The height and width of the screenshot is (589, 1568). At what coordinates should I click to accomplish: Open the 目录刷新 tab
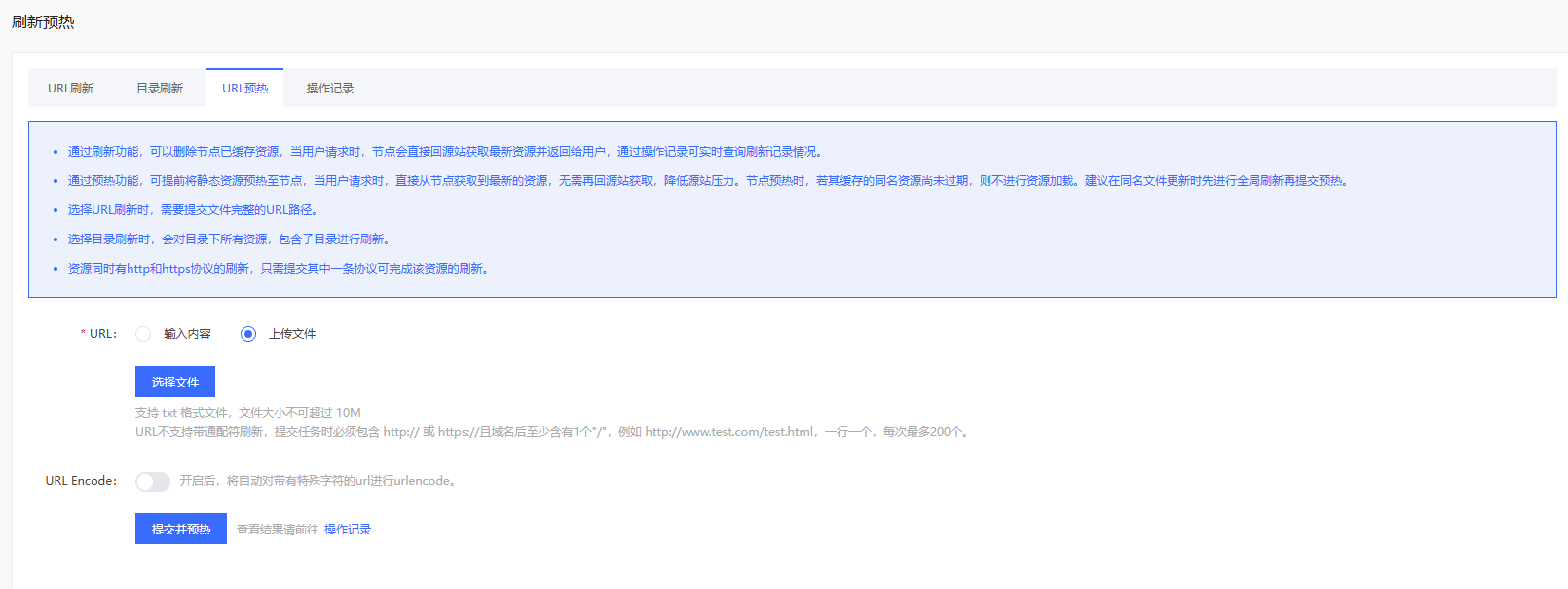coord(160,89)
